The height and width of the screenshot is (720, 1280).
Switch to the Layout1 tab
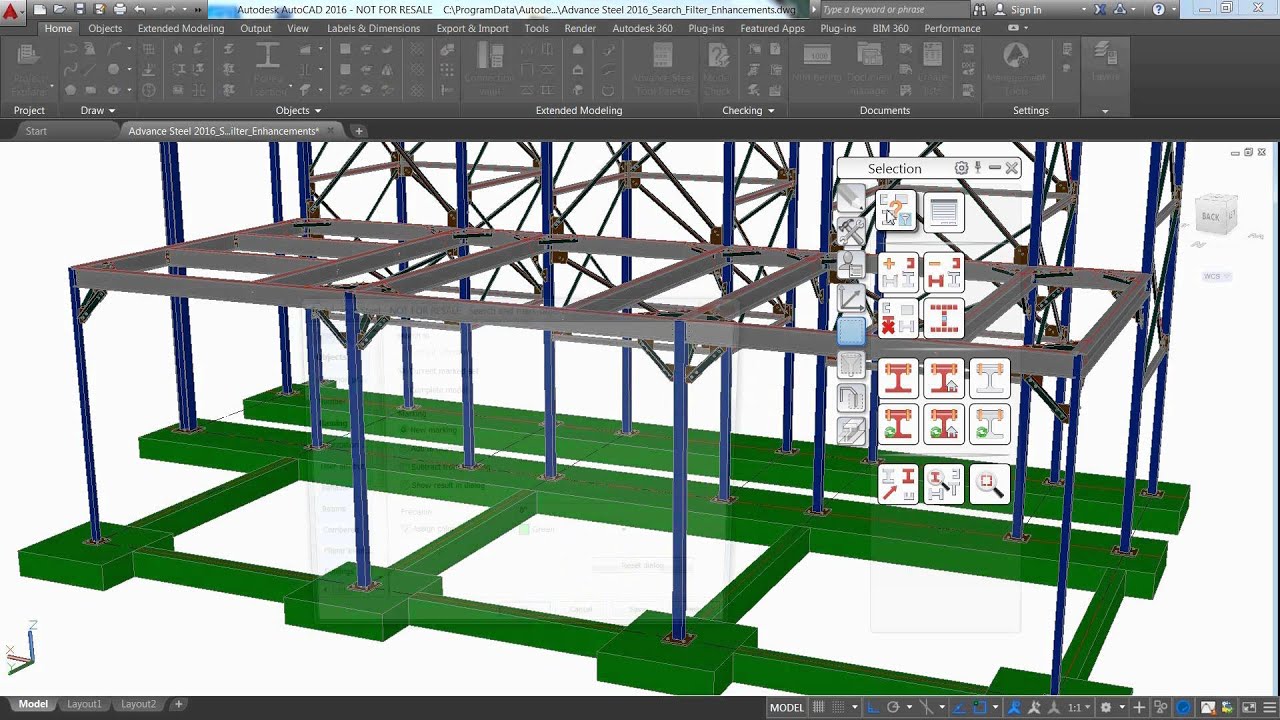point(84,704)
